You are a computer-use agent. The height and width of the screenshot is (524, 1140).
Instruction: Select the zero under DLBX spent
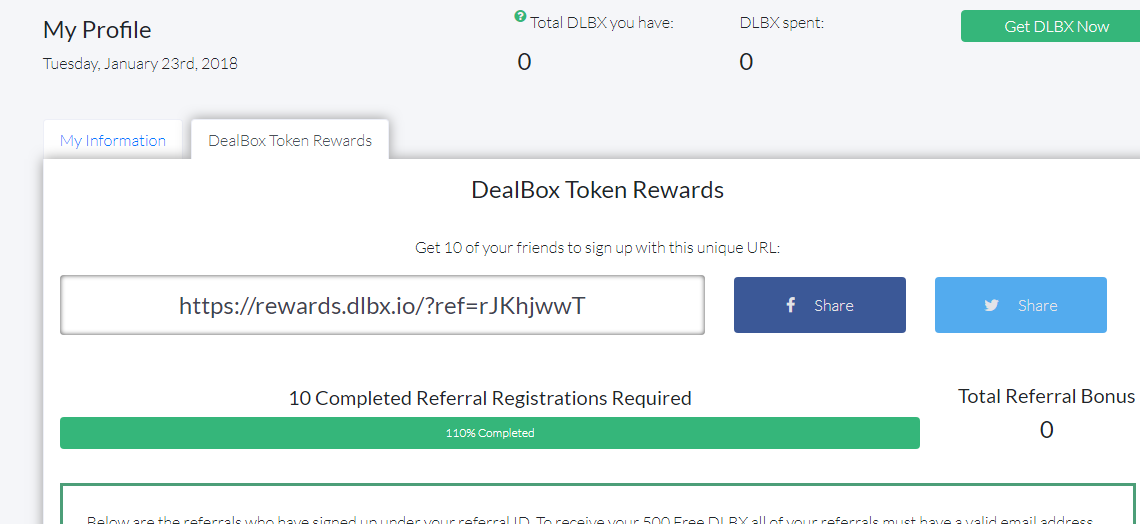(x=746, y=62)
